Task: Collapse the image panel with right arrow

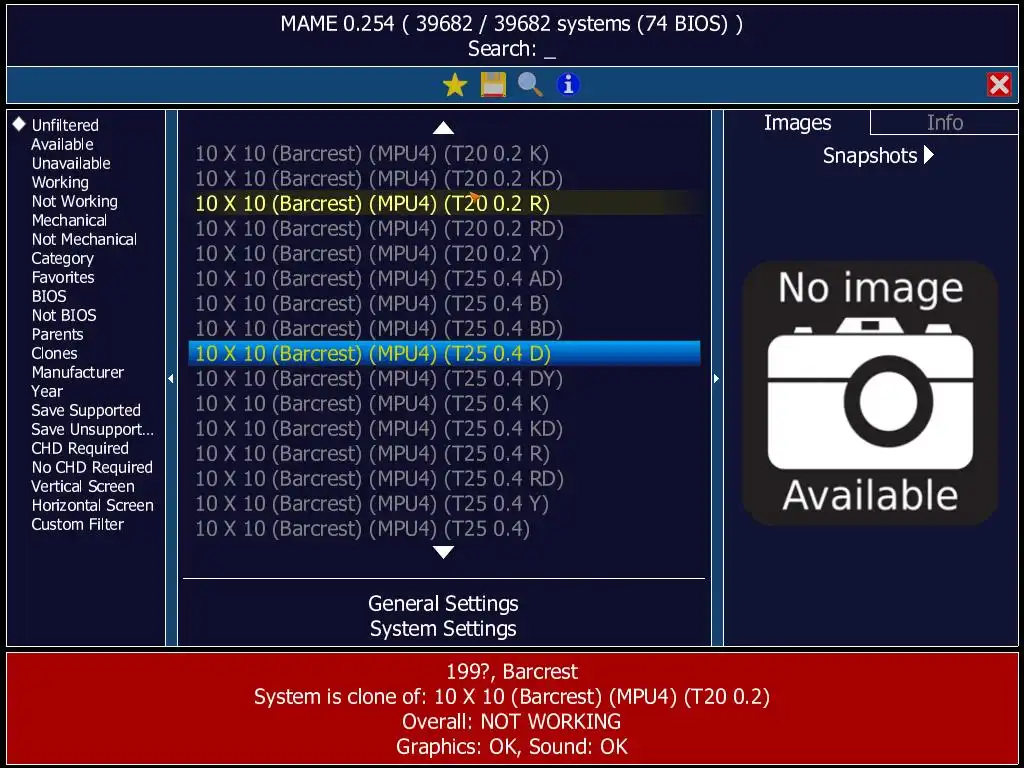Action: [716, 378]
